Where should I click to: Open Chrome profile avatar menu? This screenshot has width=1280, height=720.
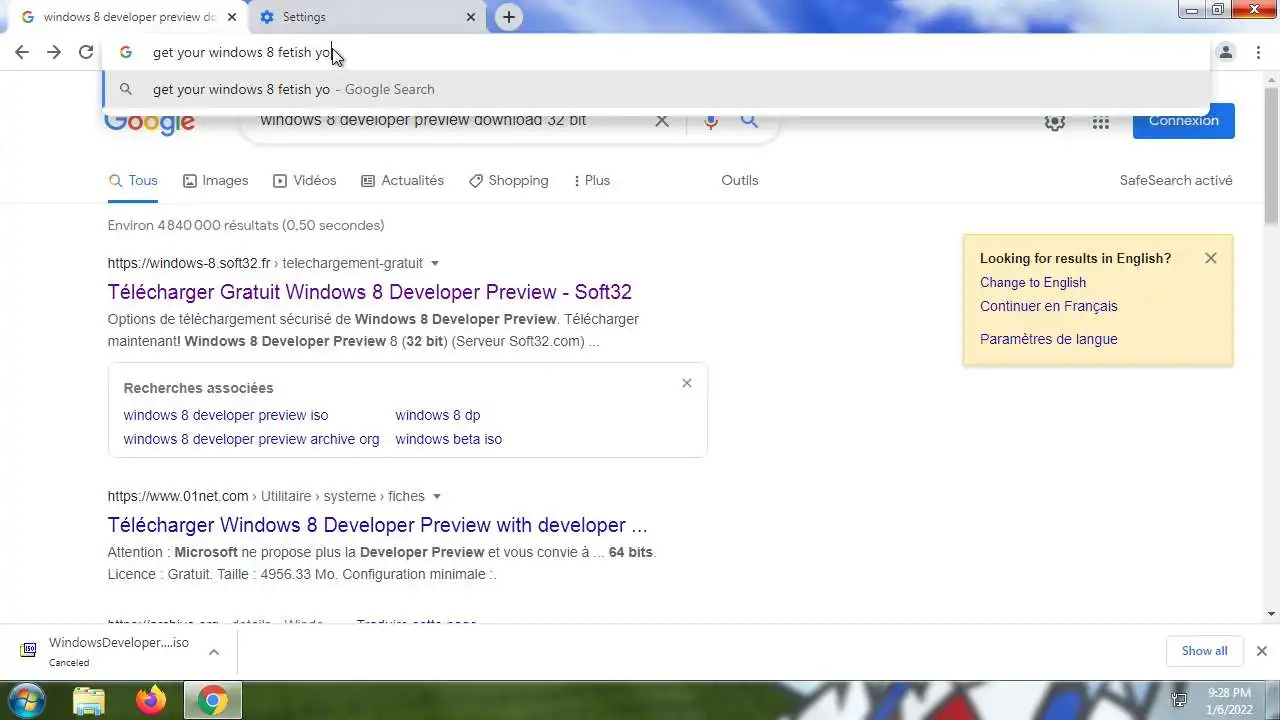click(x=1226, y=52)
